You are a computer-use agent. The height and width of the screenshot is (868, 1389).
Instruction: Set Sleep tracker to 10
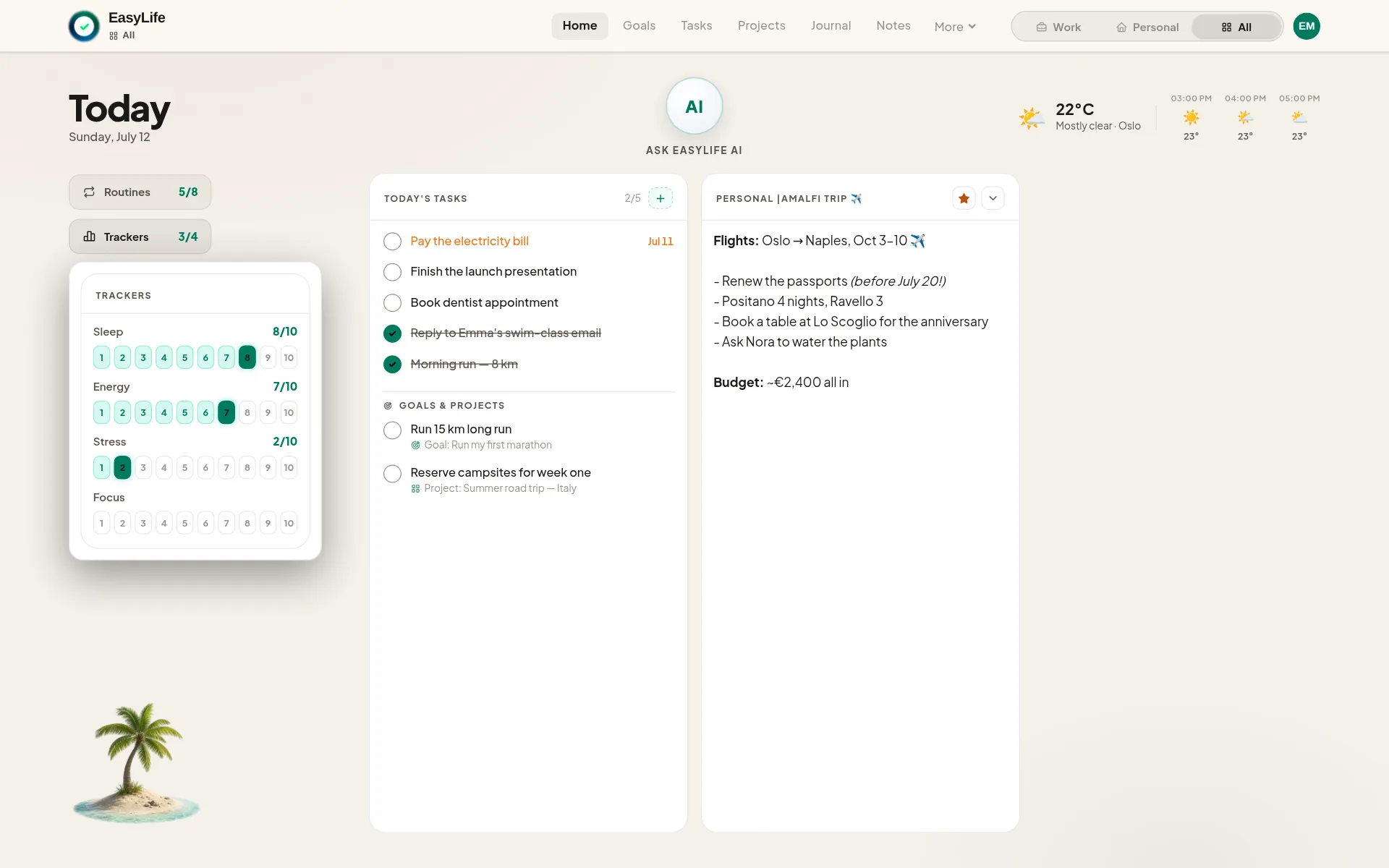click(x=289, y=357)
